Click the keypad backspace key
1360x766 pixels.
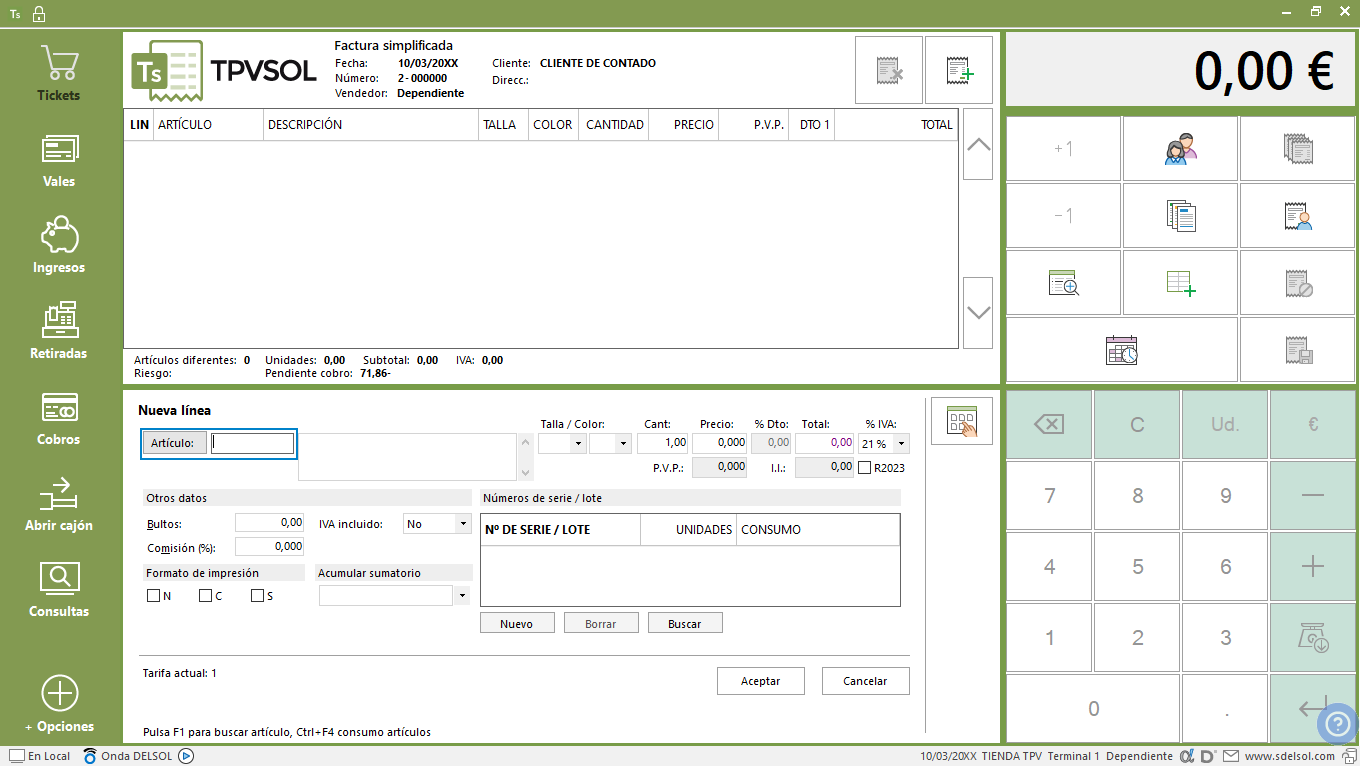tap(1049, 425)
